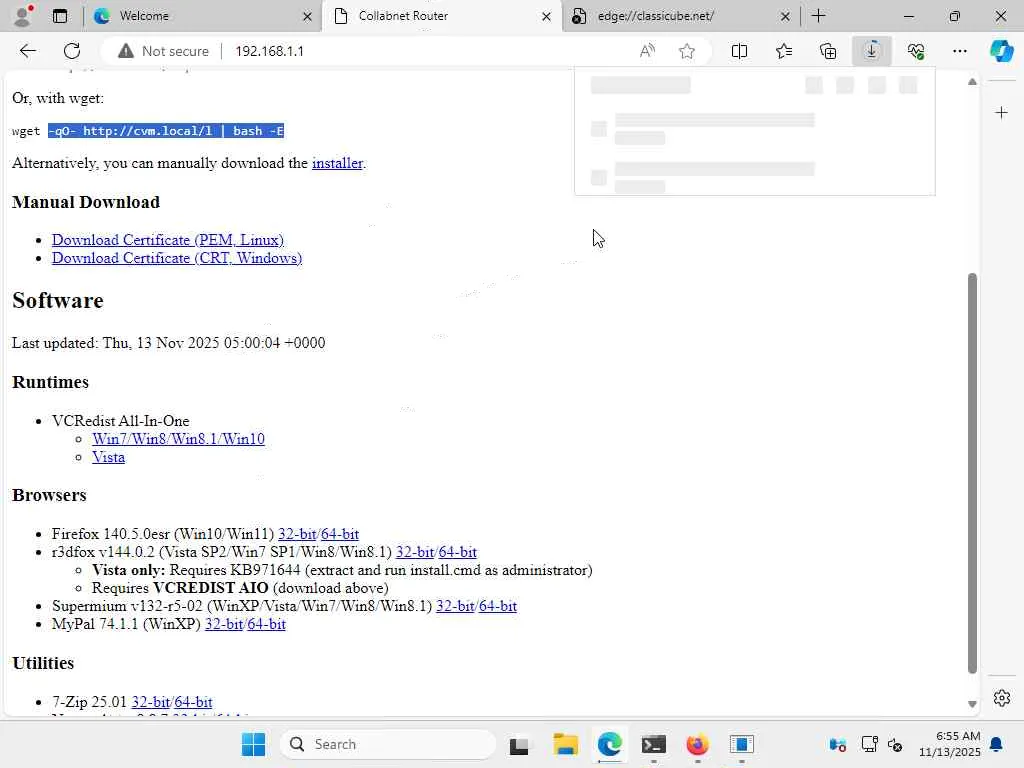Download MyPal 74.1.1 32-bit

pyautogui.click(x=224, y=624)
